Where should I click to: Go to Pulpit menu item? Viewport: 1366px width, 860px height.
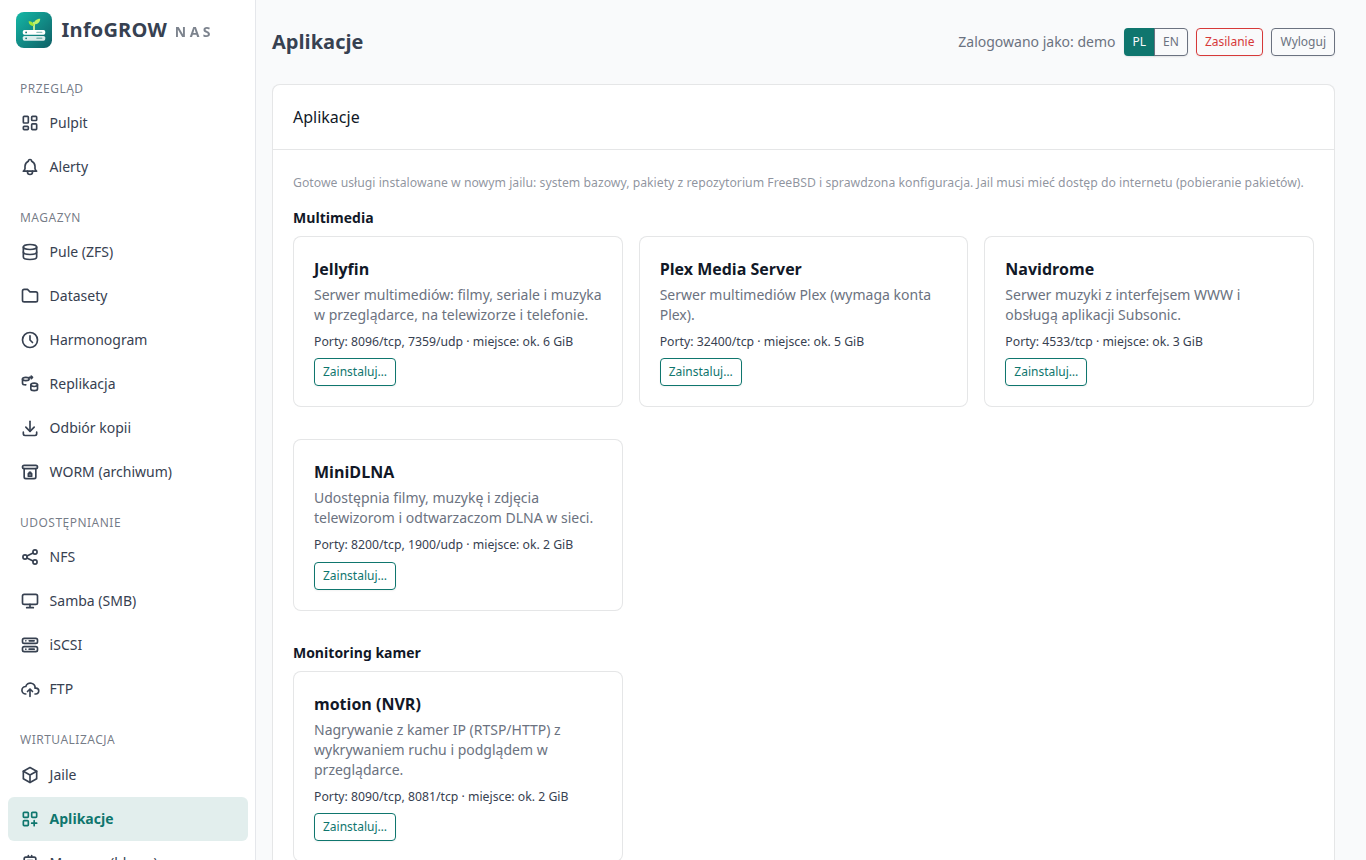point(128,123)
